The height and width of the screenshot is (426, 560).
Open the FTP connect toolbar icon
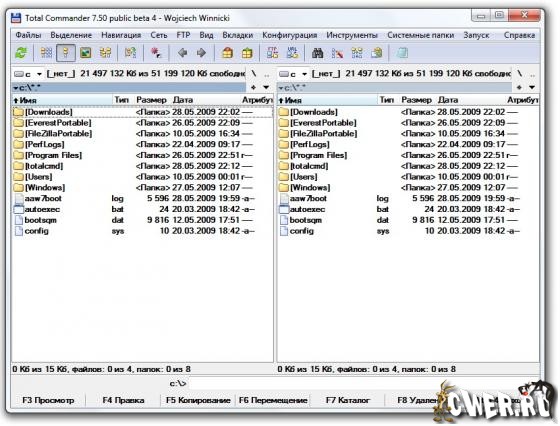click(x=272, y=53)
